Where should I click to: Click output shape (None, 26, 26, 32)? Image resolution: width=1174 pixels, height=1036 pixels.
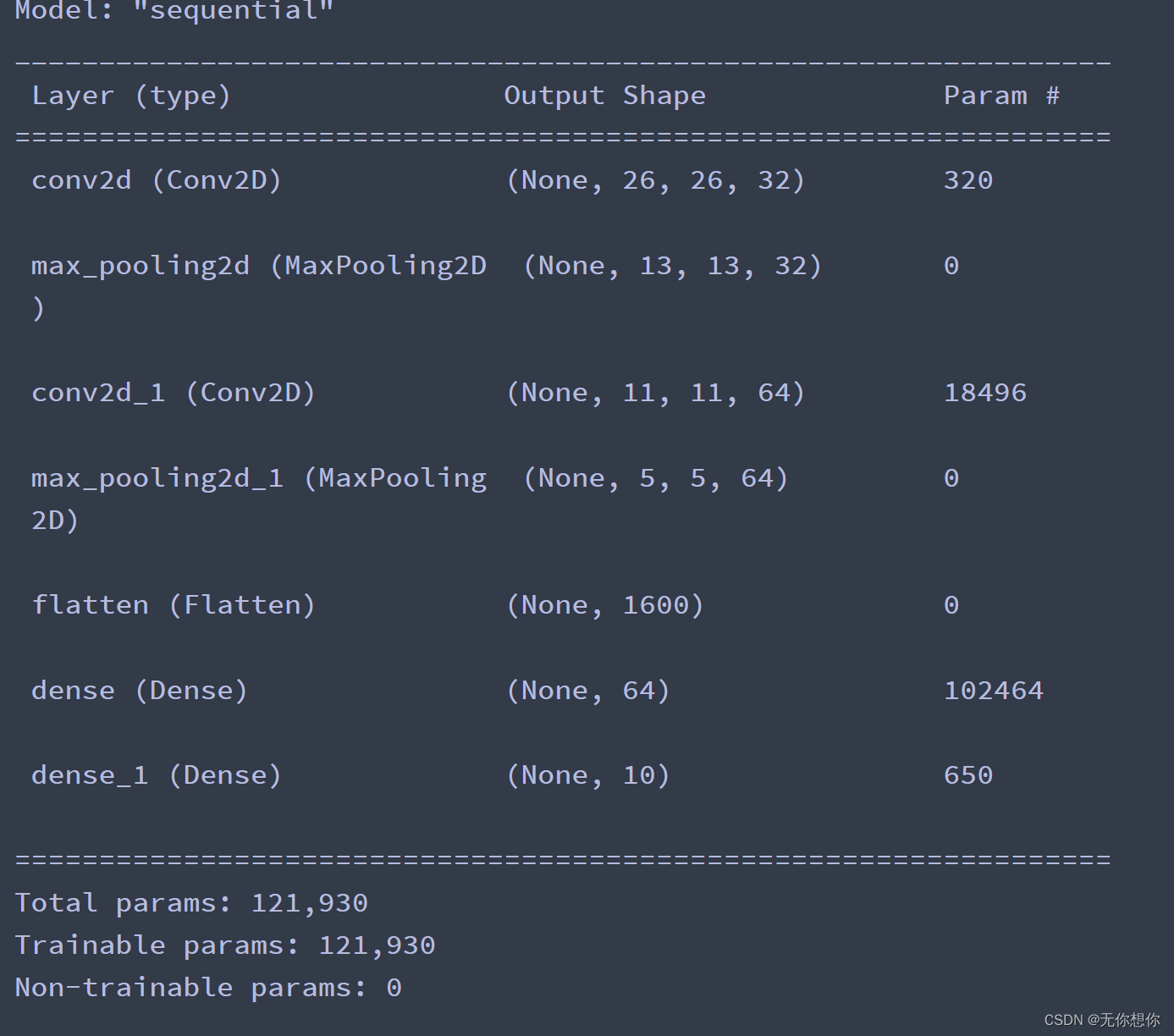[655, 180]
